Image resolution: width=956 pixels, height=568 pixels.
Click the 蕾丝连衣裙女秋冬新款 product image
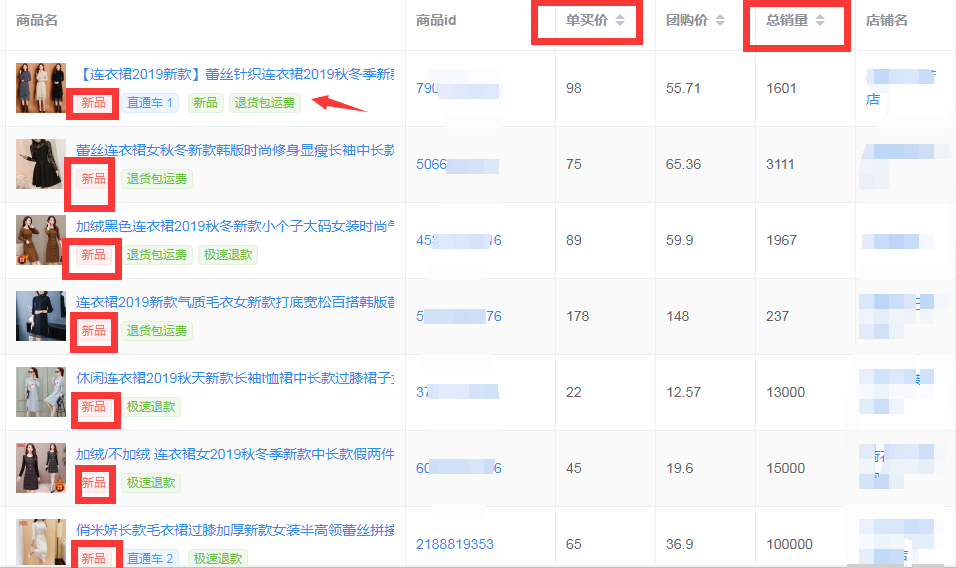[x=40, y=164]
